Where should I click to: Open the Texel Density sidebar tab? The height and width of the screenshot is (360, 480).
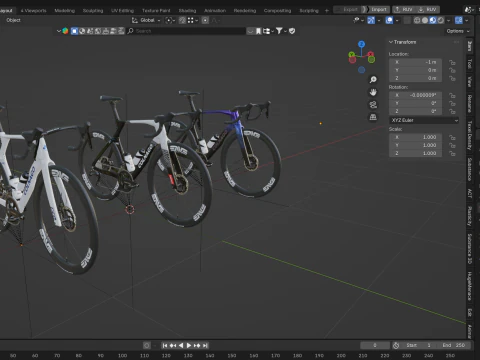click(470, 135)
